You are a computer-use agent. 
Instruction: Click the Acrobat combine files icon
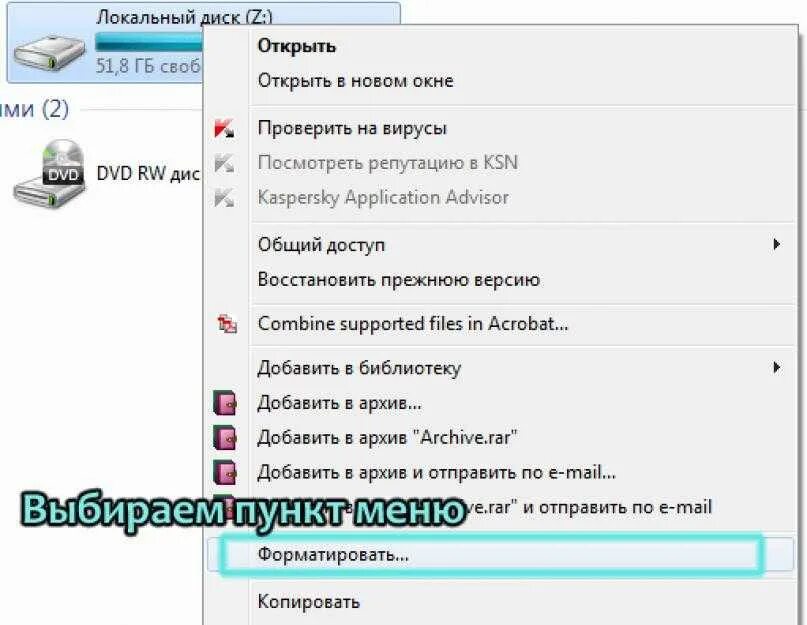point(227,324)
